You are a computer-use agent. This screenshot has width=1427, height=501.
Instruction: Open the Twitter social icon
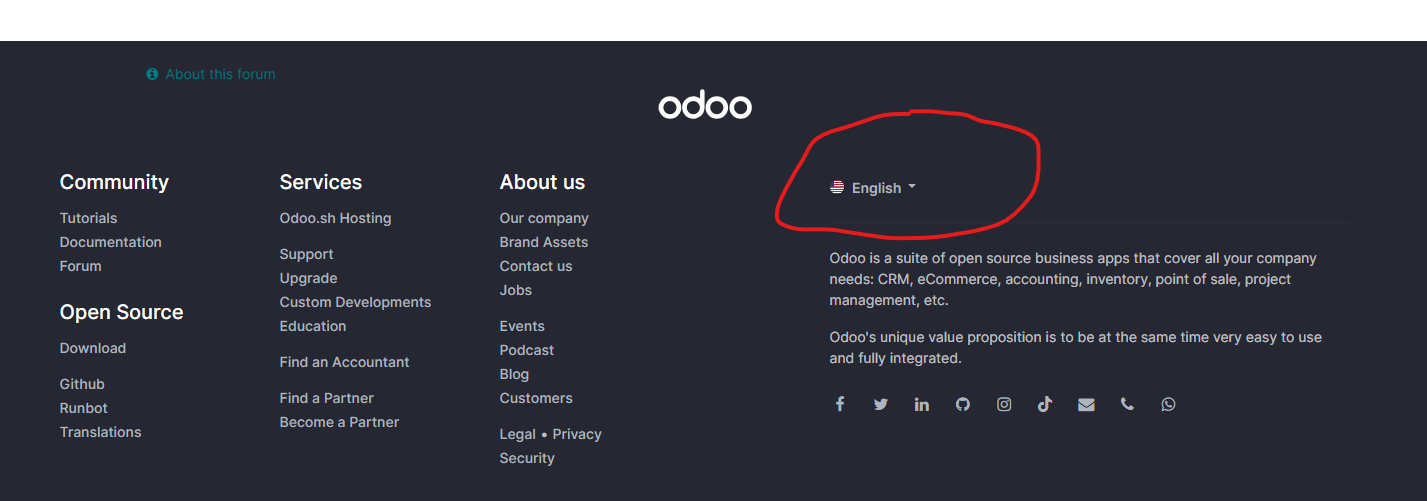[x=881, y=404]
